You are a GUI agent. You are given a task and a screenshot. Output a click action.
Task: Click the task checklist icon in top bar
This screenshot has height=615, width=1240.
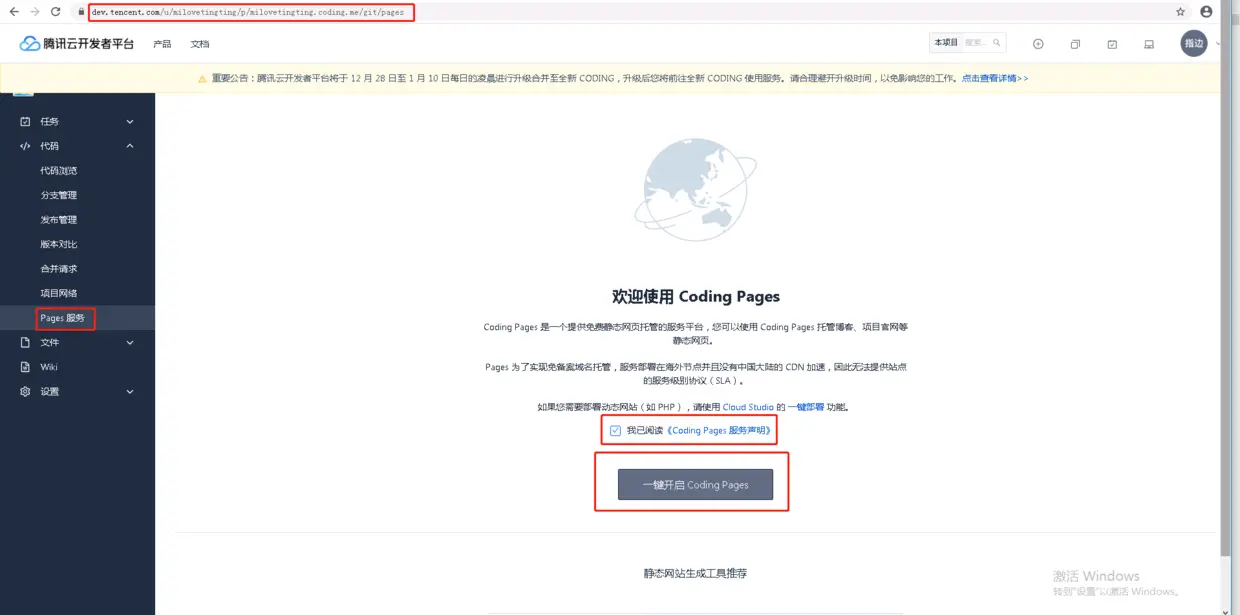point(1113,45)
